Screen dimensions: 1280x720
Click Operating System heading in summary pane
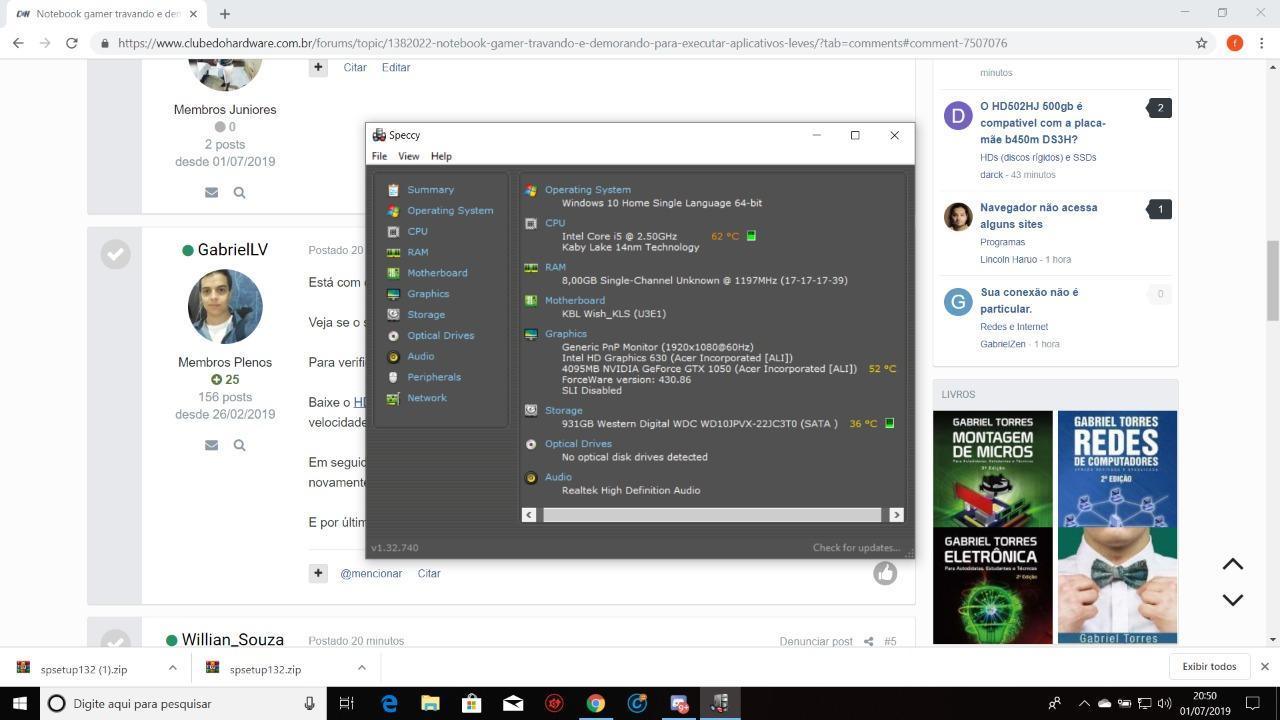coord(588,190)
